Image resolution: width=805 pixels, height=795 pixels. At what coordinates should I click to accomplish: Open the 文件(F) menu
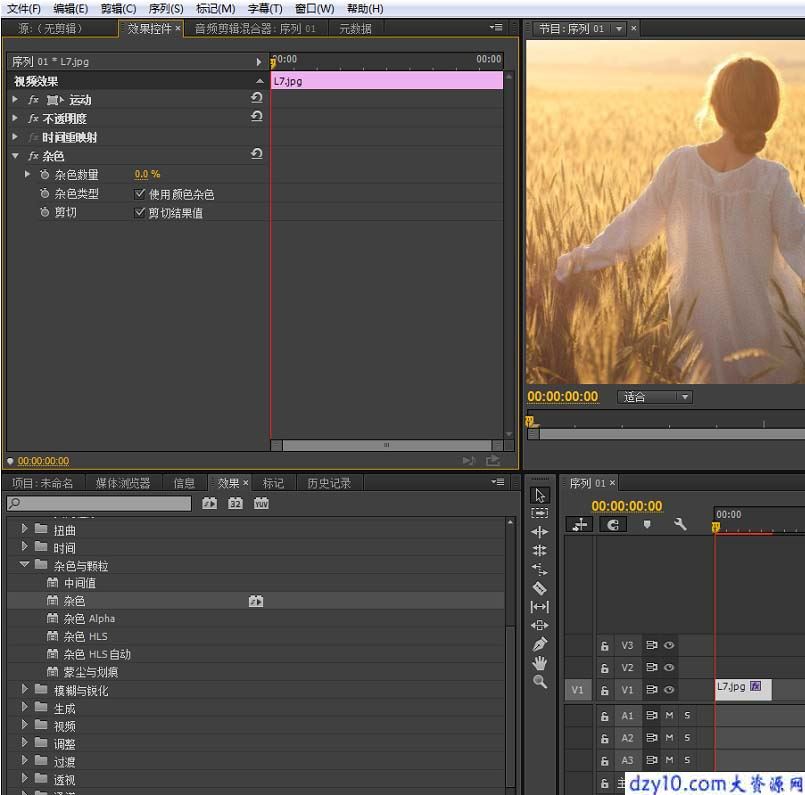[24, 9]
